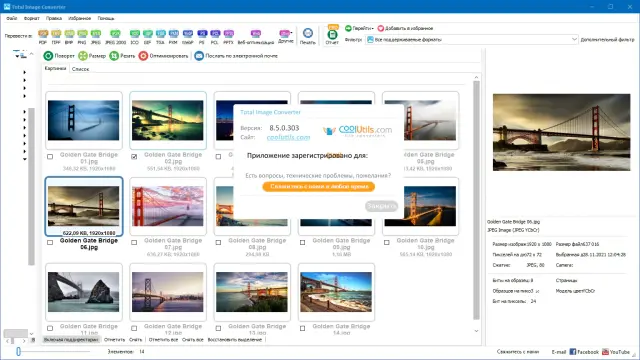
Task: Open the Правка menu
Action: pos(54,18)
